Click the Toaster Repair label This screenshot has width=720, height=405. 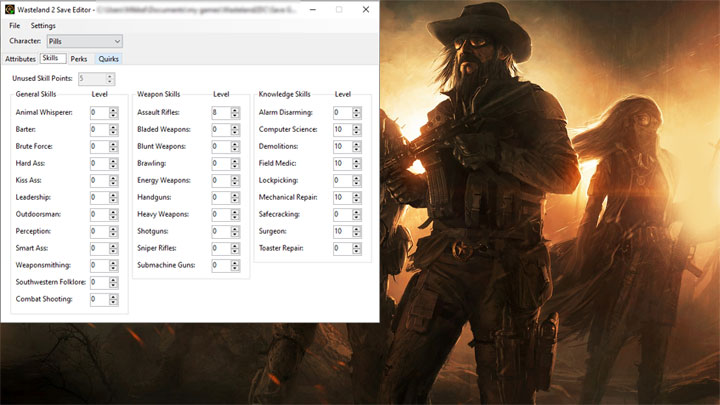pyautogui.click(x=281, y=248)
